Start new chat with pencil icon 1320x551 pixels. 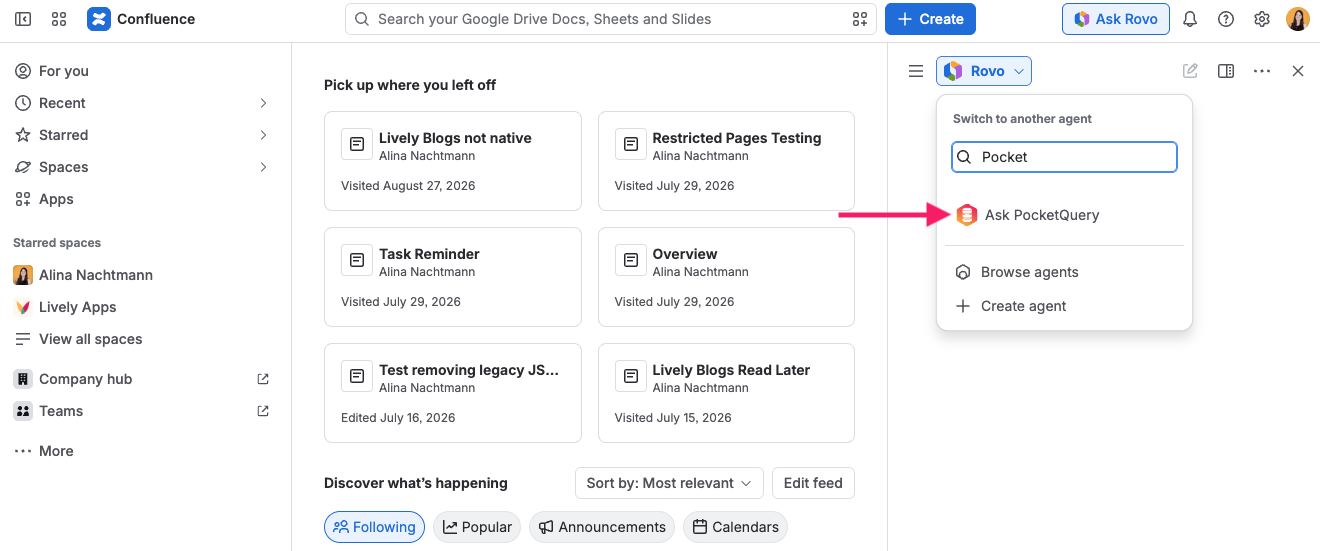[1190, 71]
